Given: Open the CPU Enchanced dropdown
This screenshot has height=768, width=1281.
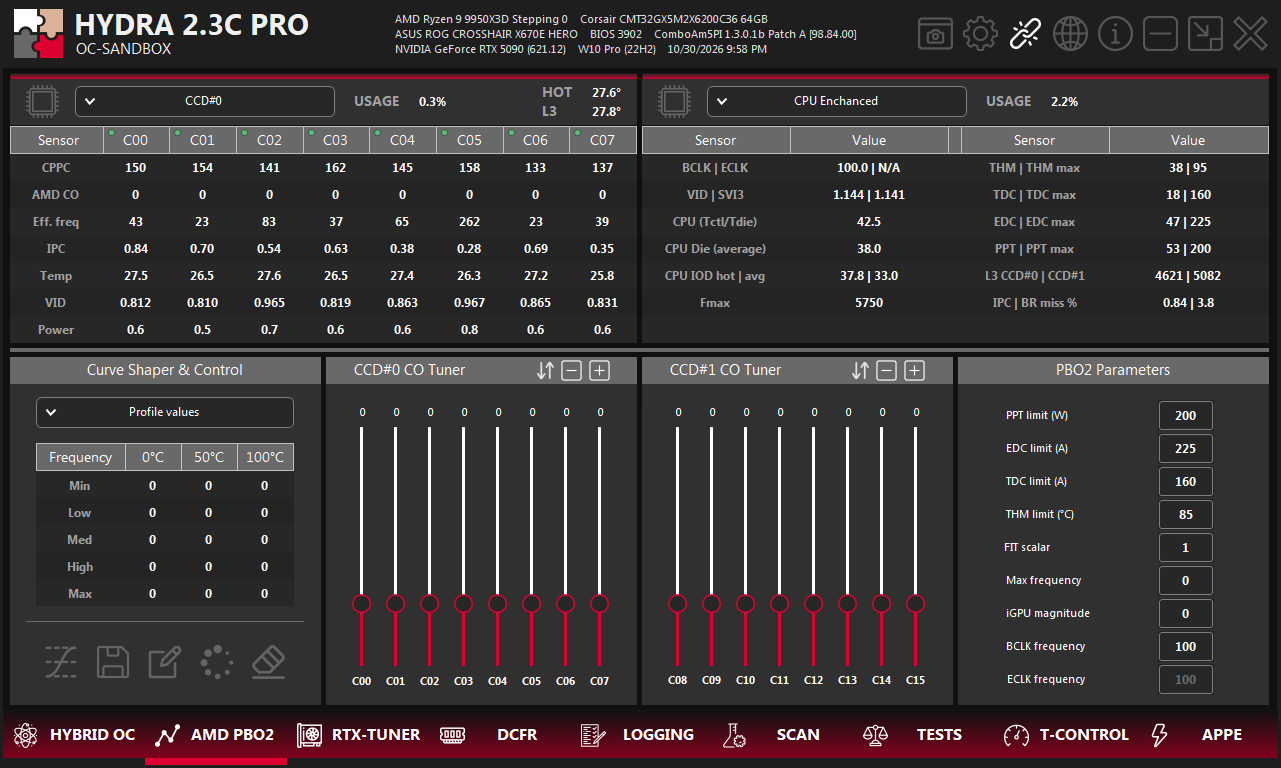Looking at the screenshot, I should (837, 101).
